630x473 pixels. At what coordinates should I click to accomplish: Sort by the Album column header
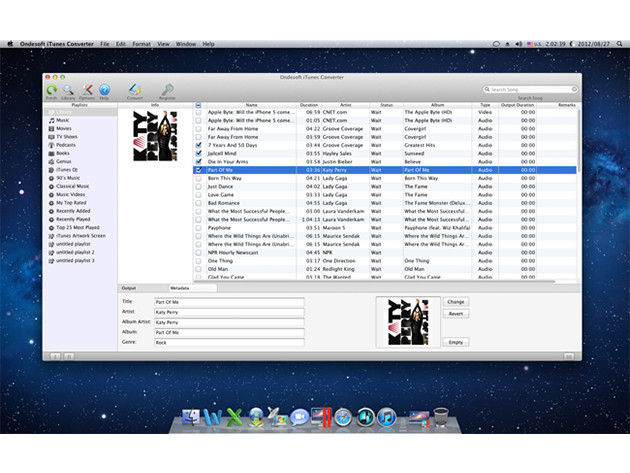437,105
